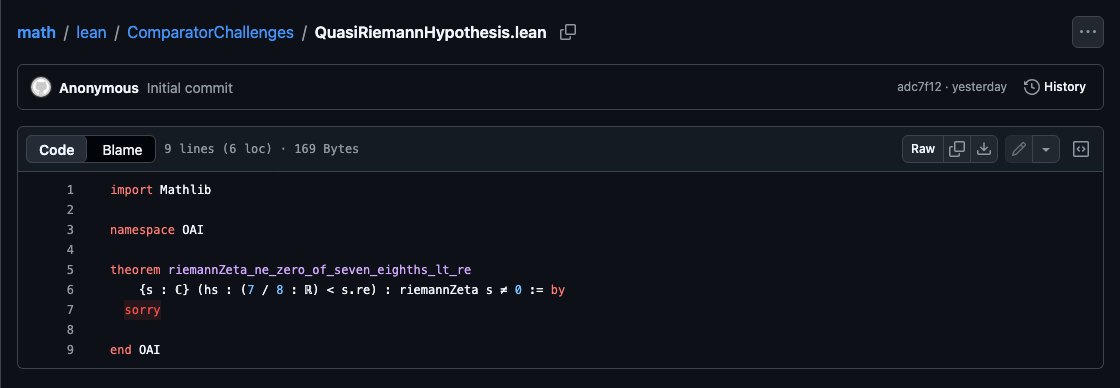This screenshot has width=1120, height=388.
Task: Select line number 1
Action: (70, 190)
